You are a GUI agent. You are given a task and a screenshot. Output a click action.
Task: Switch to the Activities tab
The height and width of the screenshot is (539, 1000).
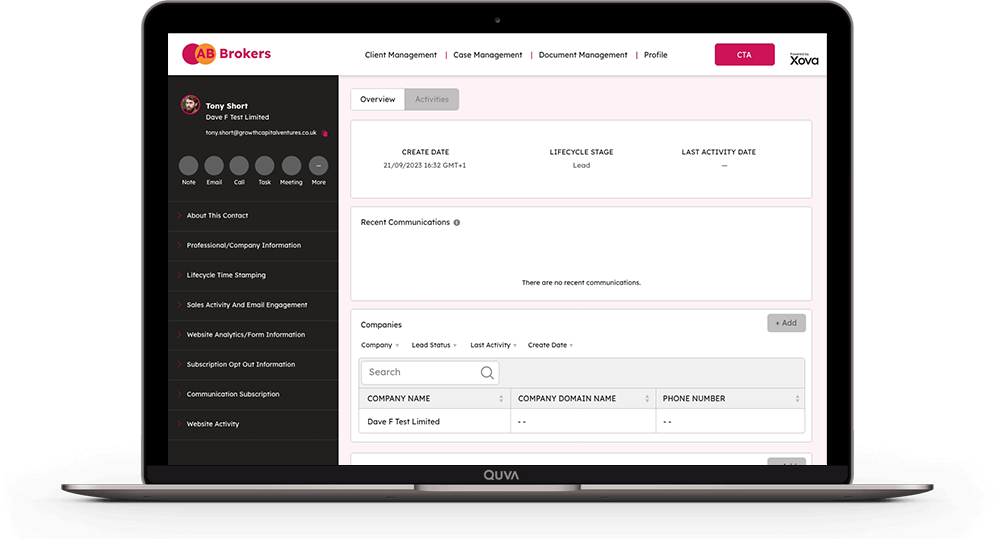coord(432,100)
